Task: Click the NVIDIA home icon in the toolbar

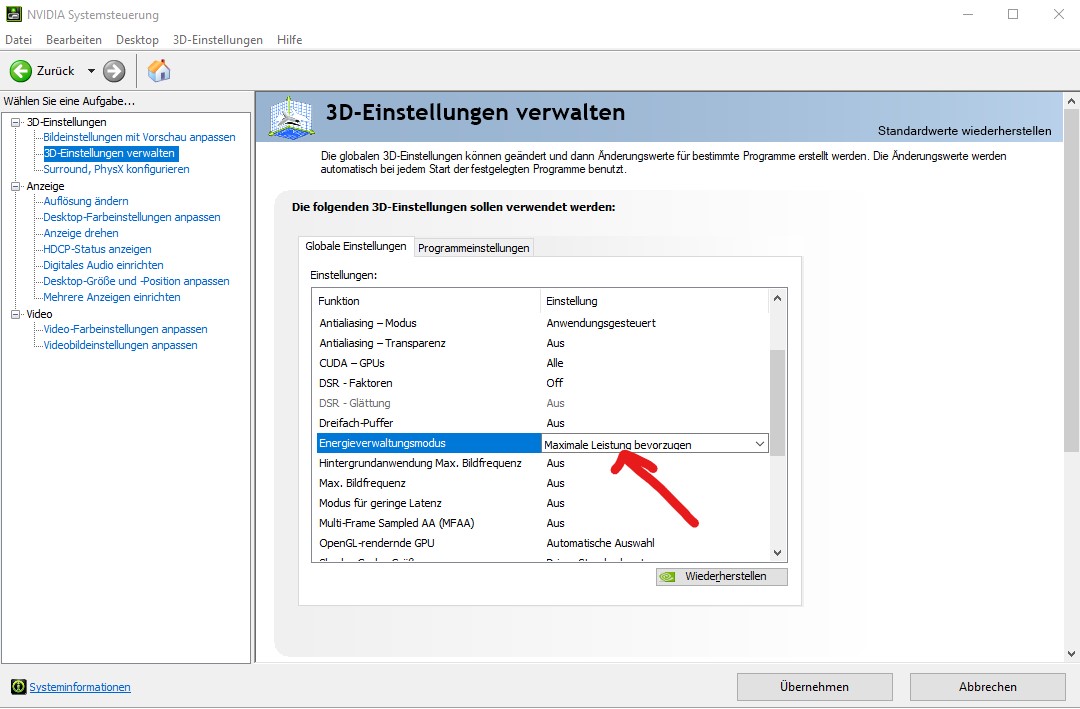Action: pos(158,71)
